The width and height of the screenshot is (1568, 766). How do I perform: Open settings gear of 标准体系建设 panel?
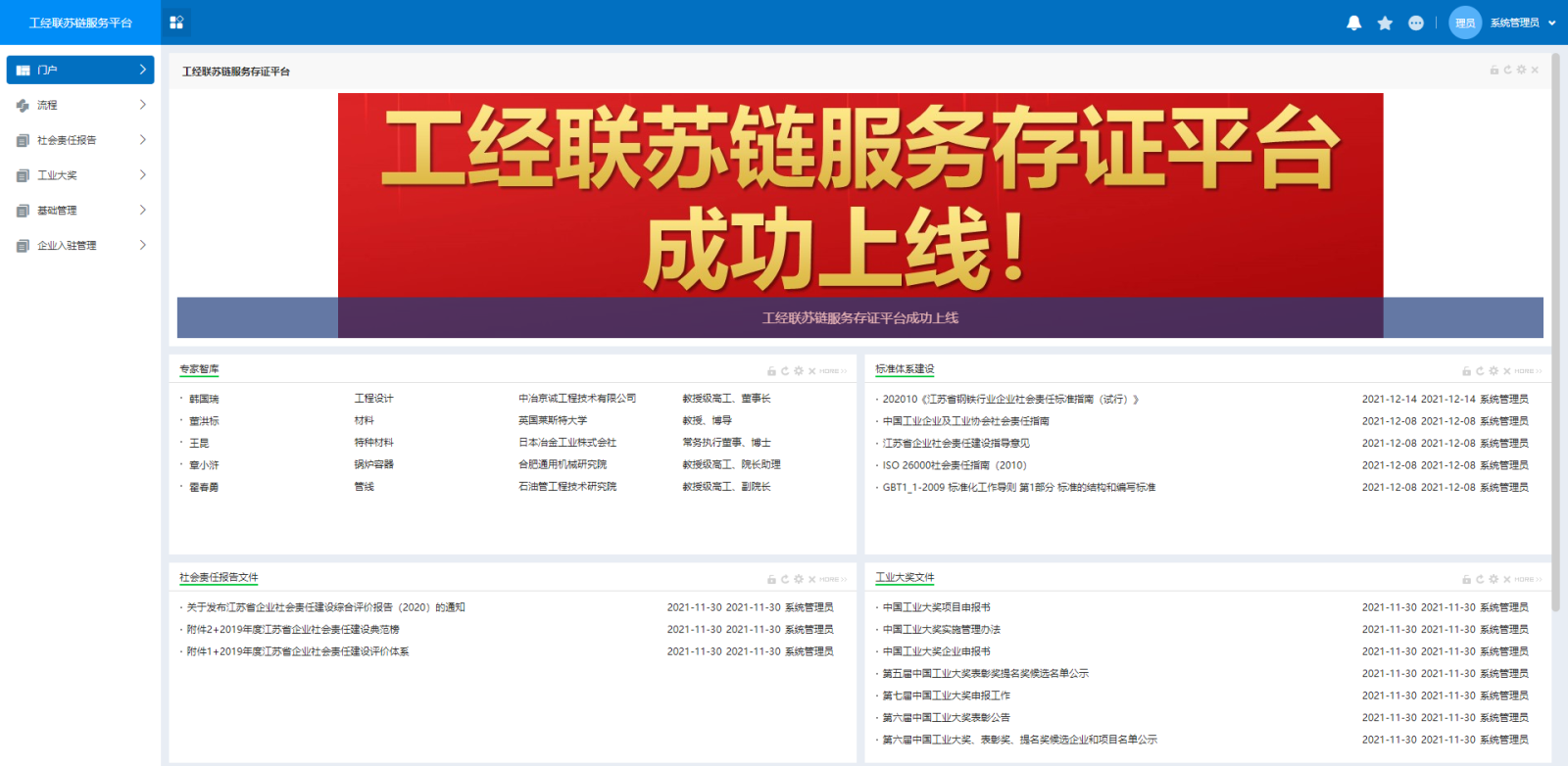pos(1494,371)
